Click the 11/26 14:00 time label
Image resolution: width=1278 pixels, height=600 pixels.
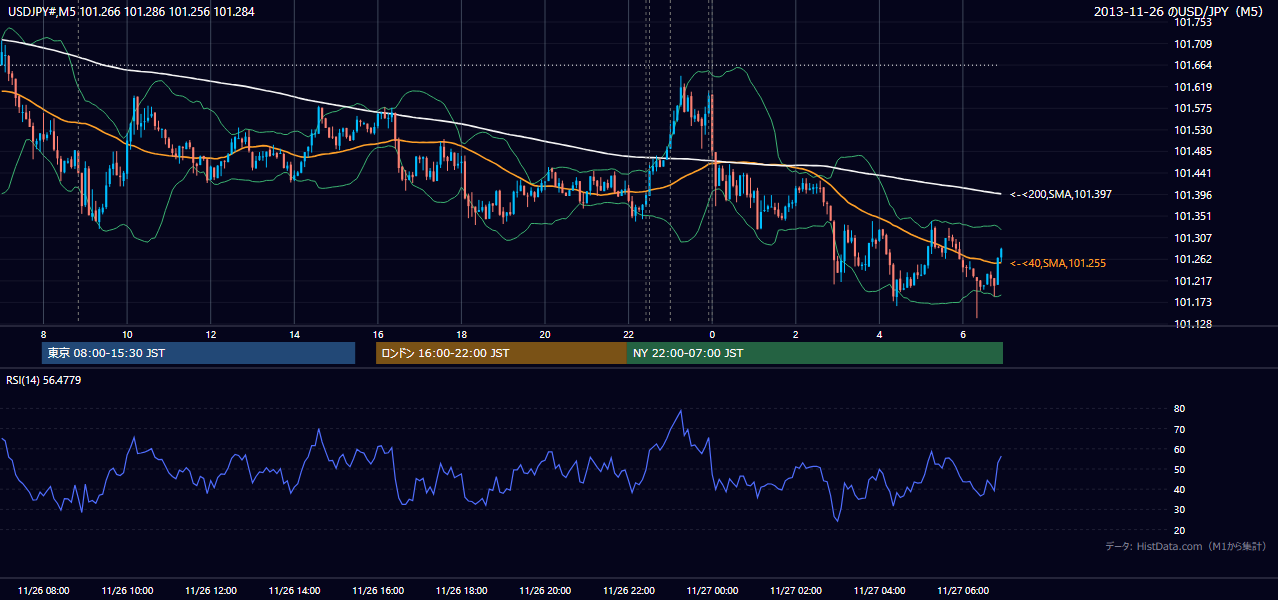[294, 591]
